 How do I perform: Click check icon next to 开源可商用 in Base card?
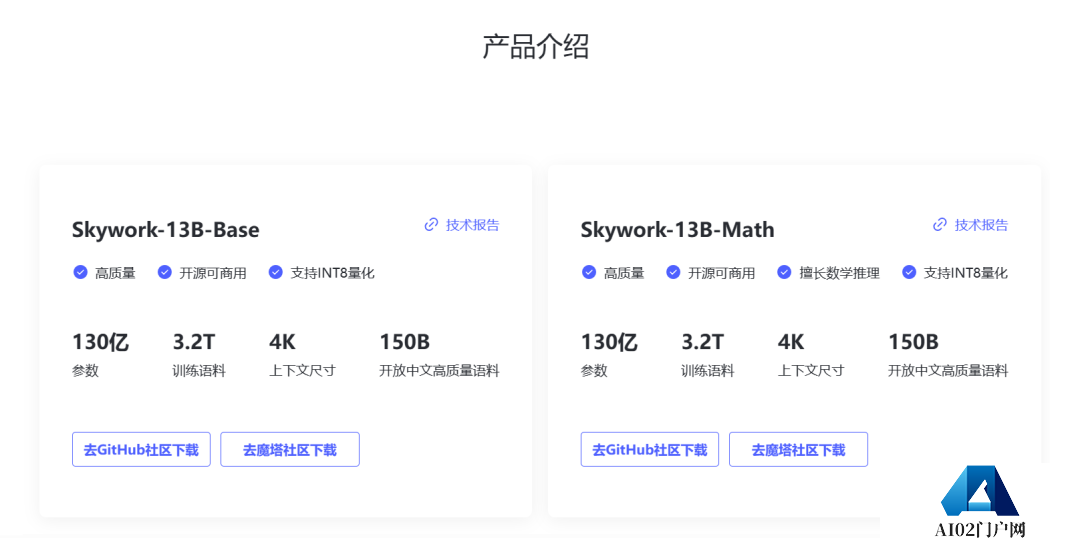coord(165,272)
